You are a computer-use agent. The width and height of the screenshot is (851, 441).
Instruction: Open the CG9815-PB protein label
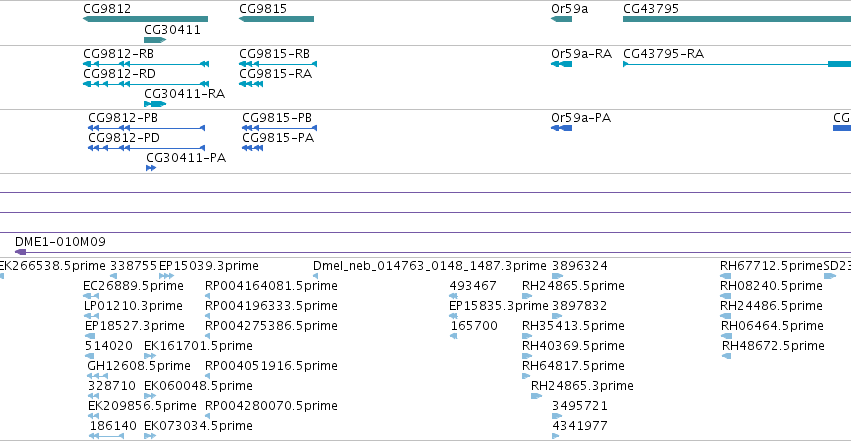[277, 118]
